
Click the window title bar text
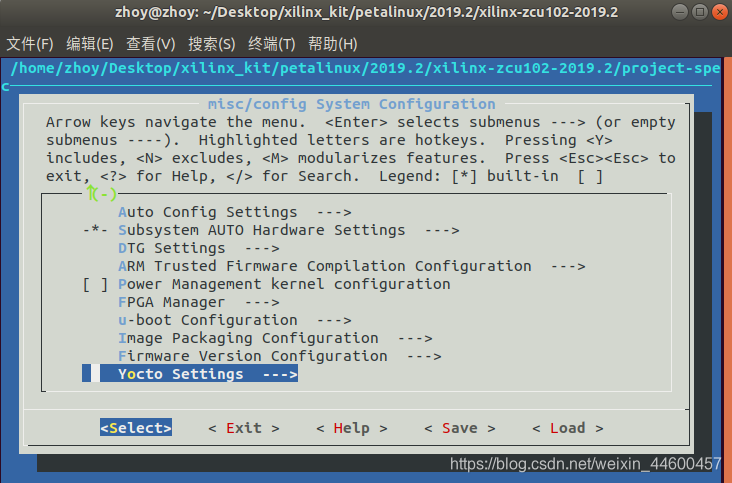tap(366, 12)
